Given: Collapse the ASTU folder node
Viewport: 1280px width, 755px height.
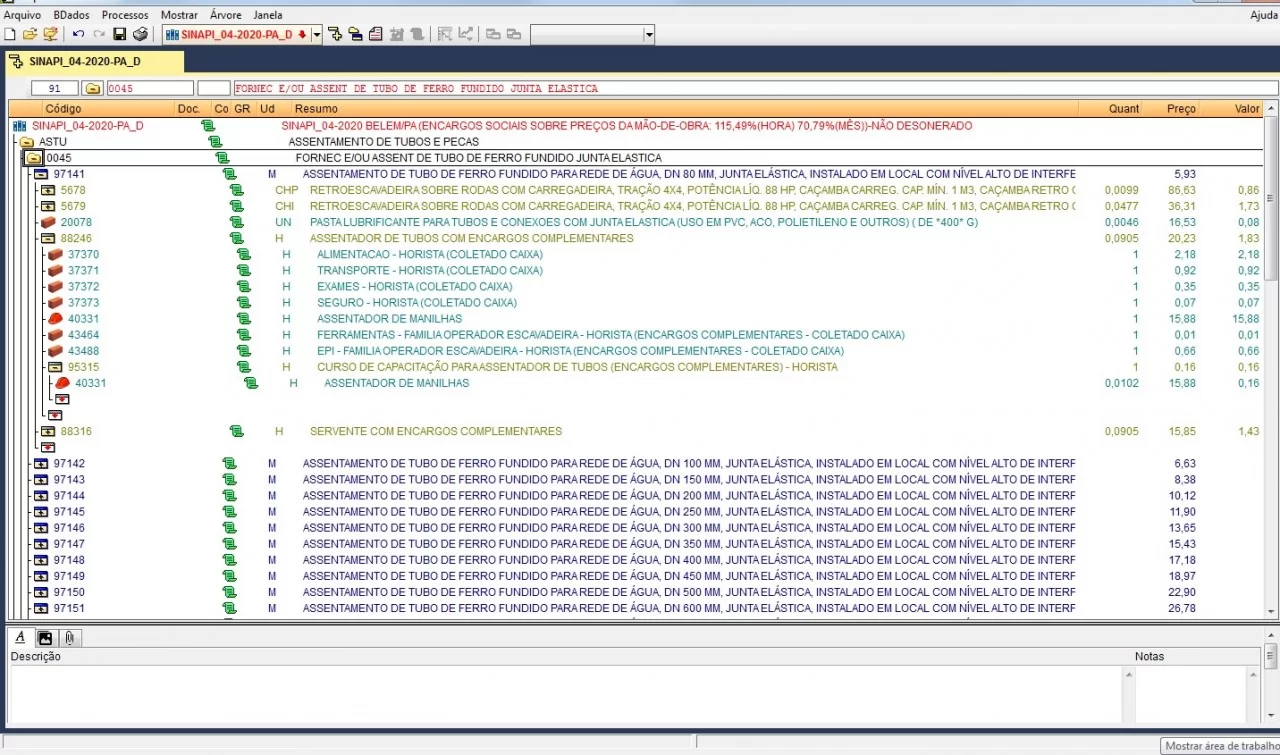Looking at the screenshot, I should 27,142.
